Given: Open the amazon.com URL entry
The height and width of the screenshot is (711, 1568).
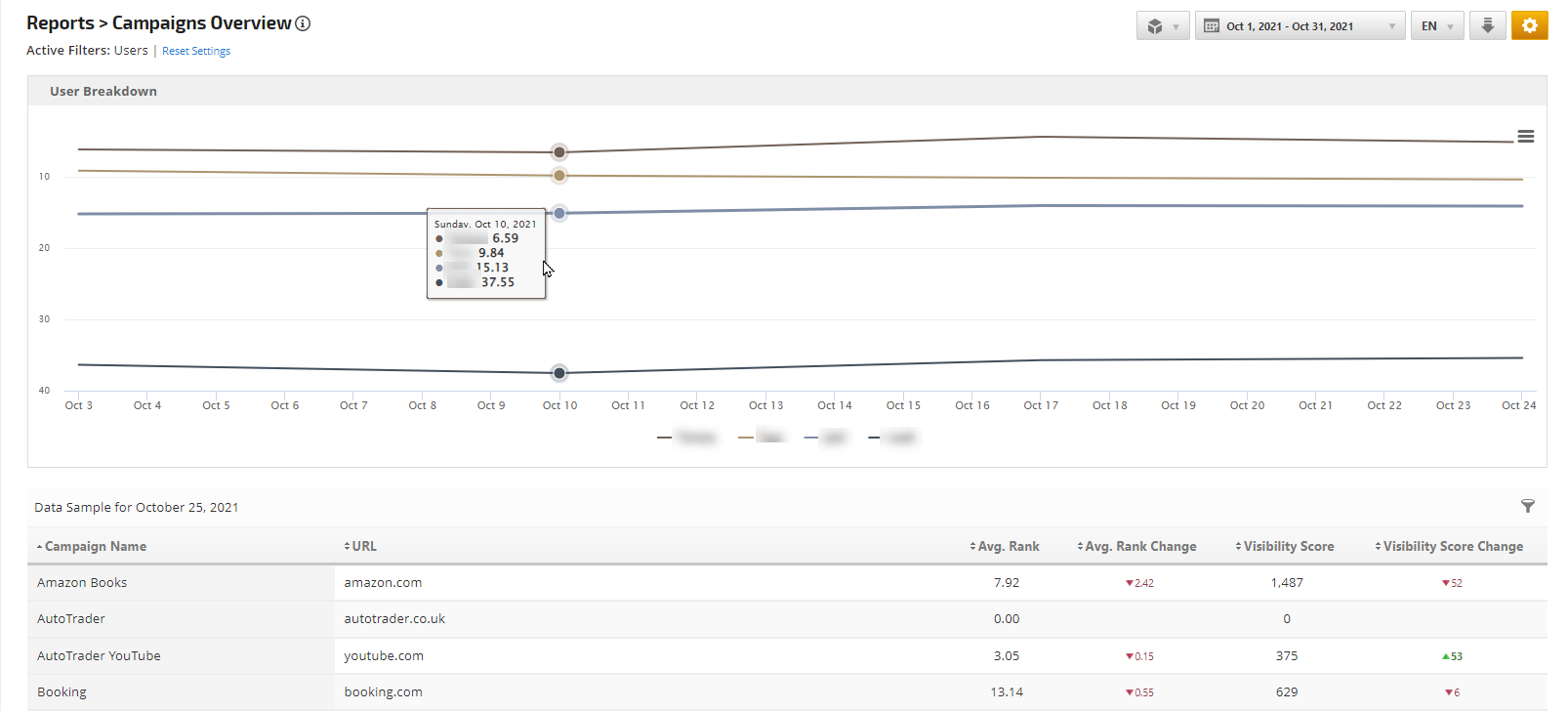Looking at the screenshot, I should pyautogui.click(x=383, y=583).
